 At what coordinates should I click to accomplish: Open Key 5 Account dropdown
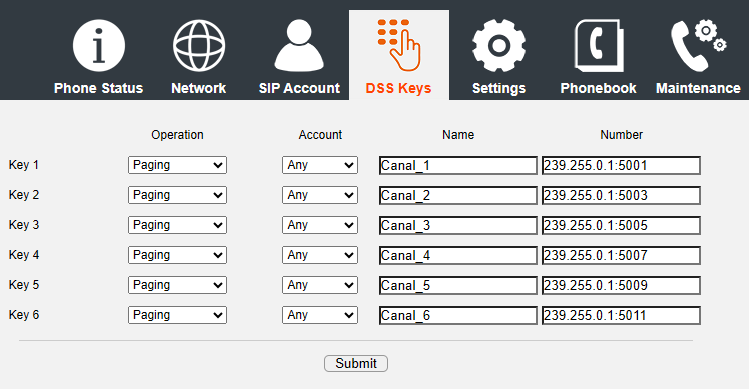point(320,285)
